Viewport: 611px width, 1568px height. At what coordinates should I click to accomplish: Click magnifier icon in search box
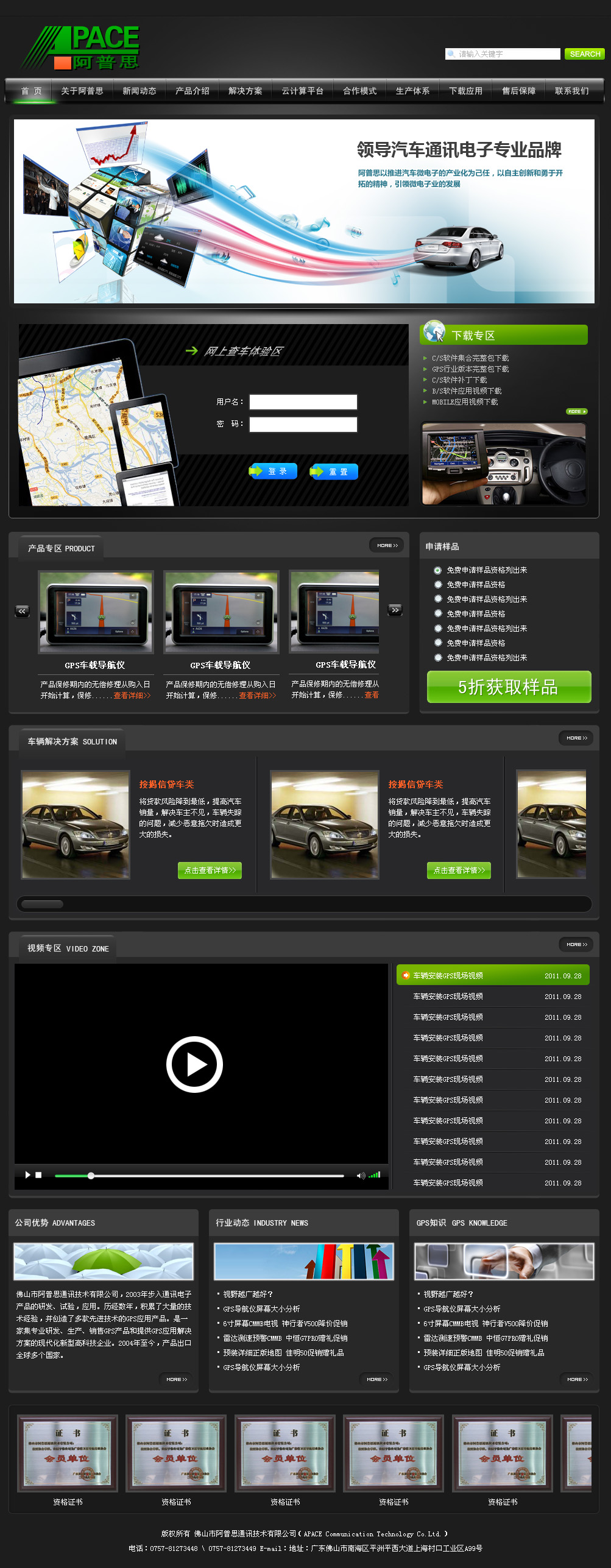451,54
